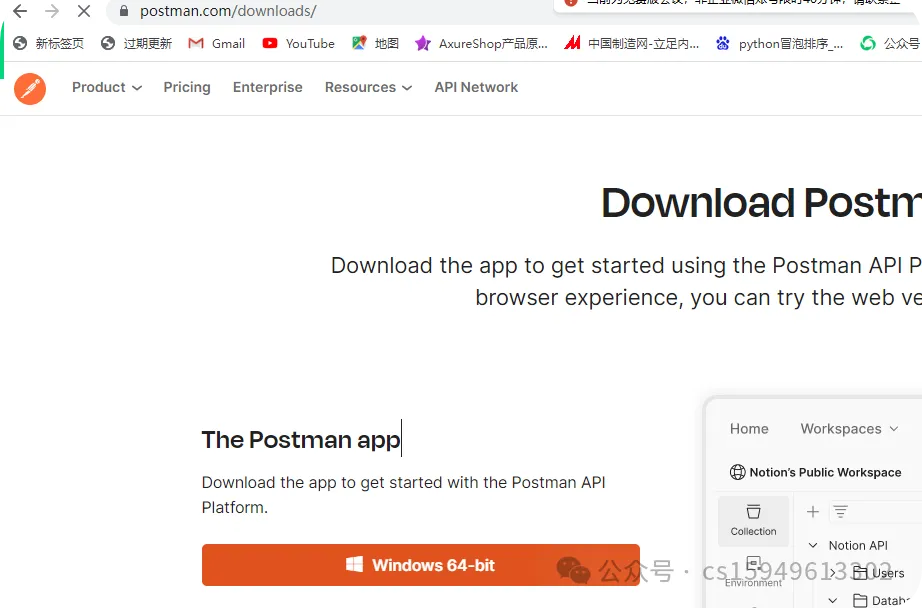Viewport: 922px width, 608px height.
Task: Open the Pricing page
Action: coord(187,88)
